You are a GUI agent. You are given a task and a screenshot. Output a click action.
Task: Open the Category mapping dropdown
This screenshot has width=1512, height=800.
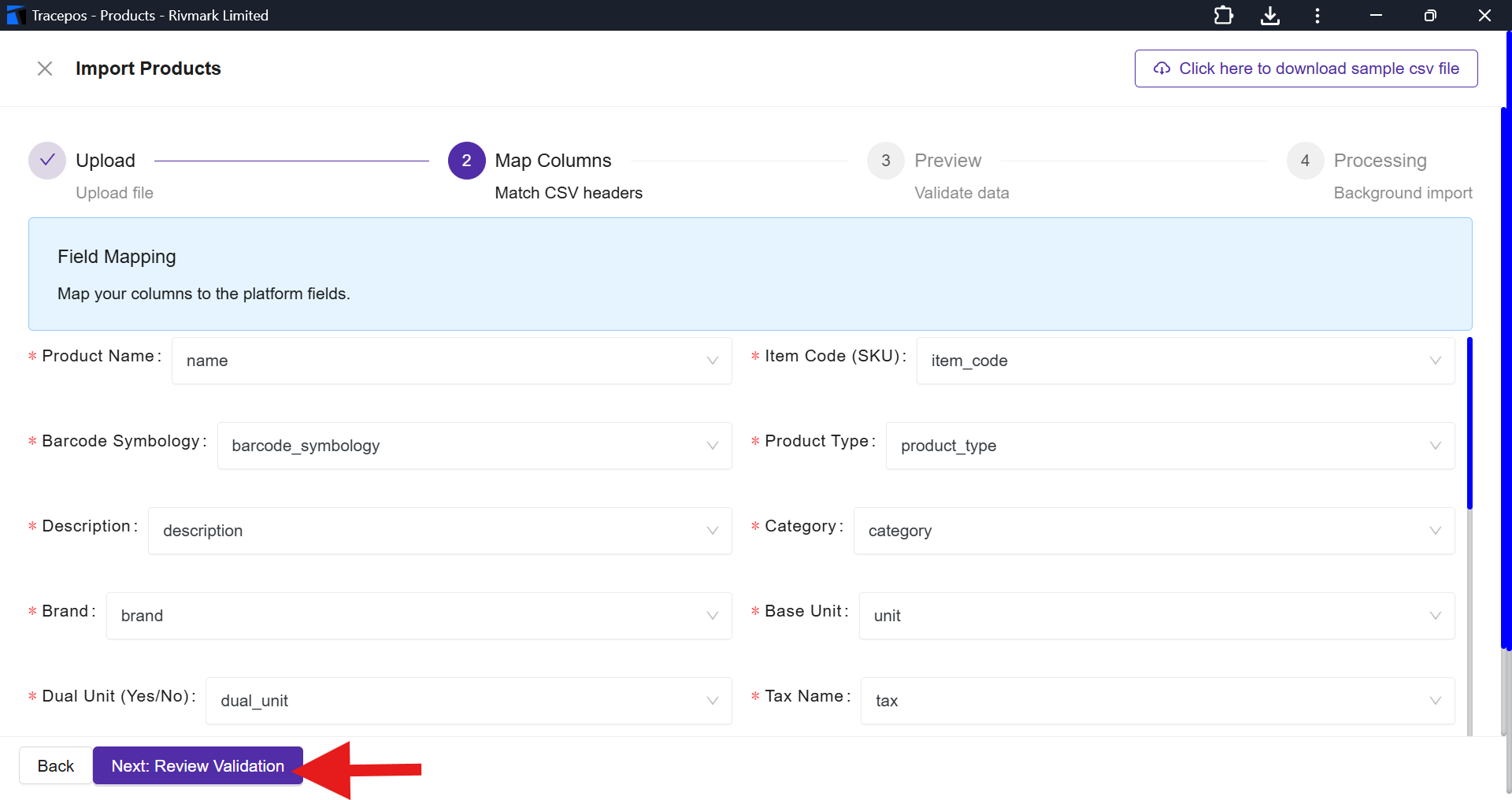point(1154,531)
